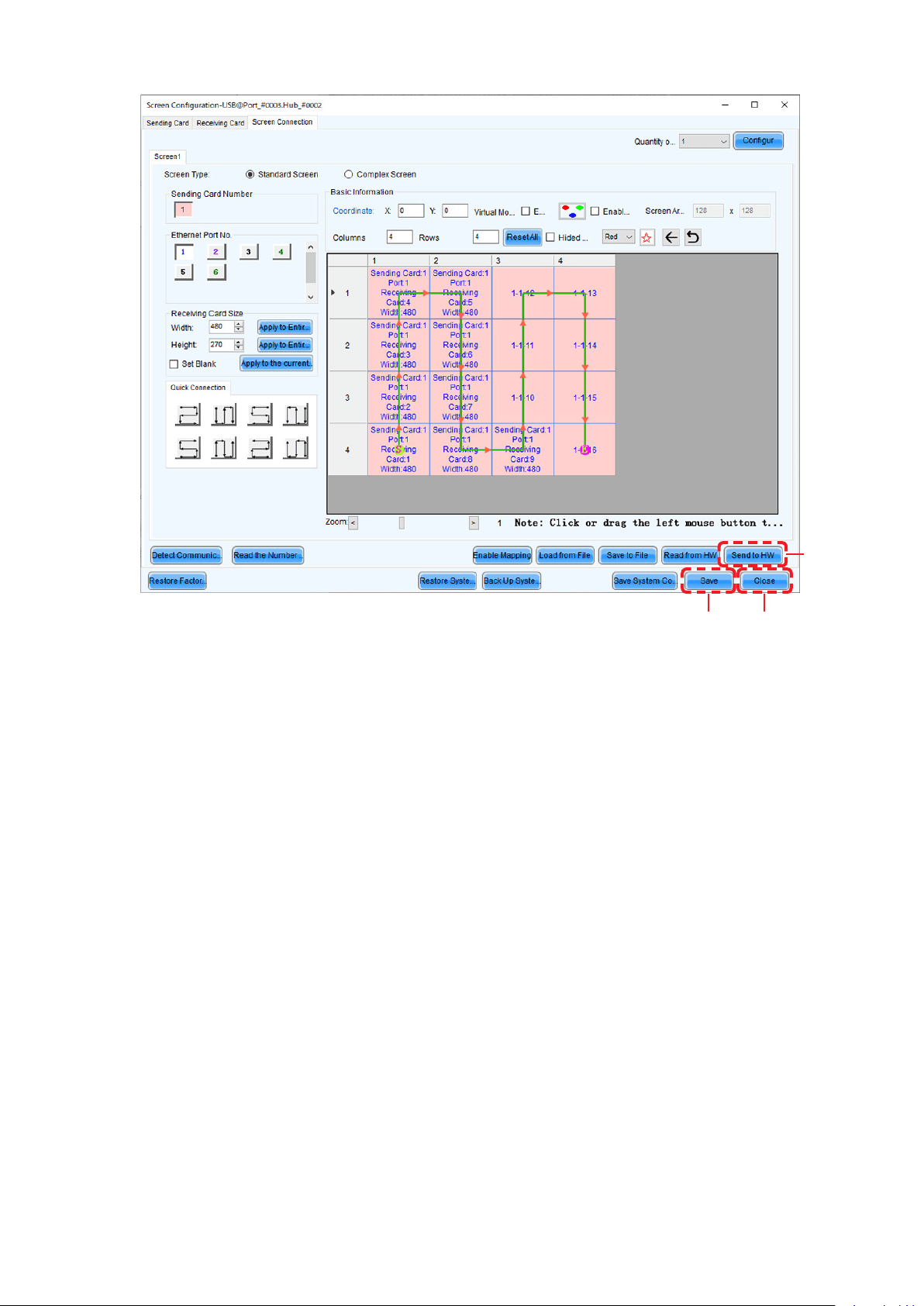This screenshot has width=924, height=1306.
Task: Click the Load from File button
Action: [564, 555]
